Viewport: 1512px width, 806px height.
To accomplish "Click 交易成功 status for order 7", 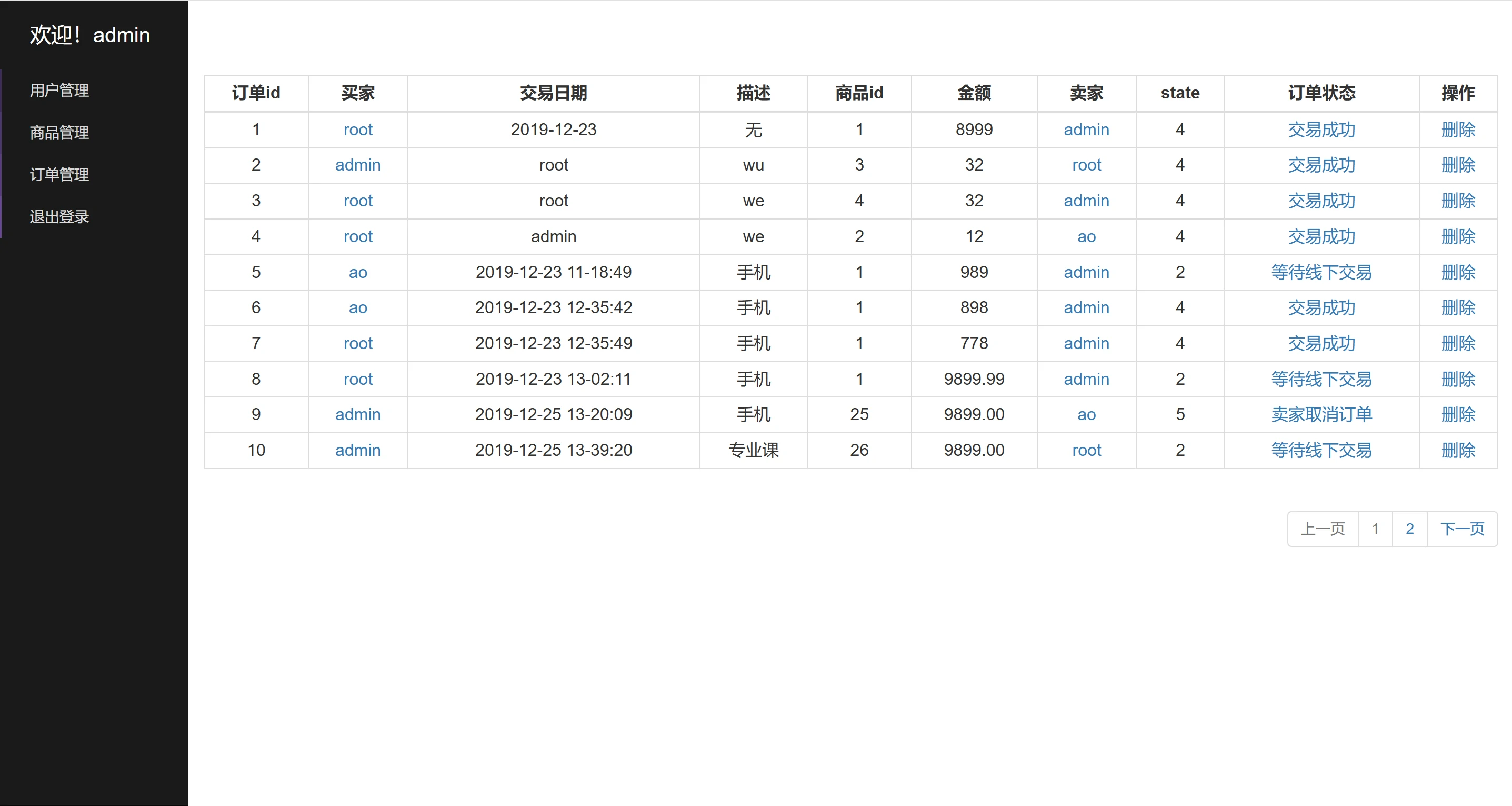I will [1321, 343].
